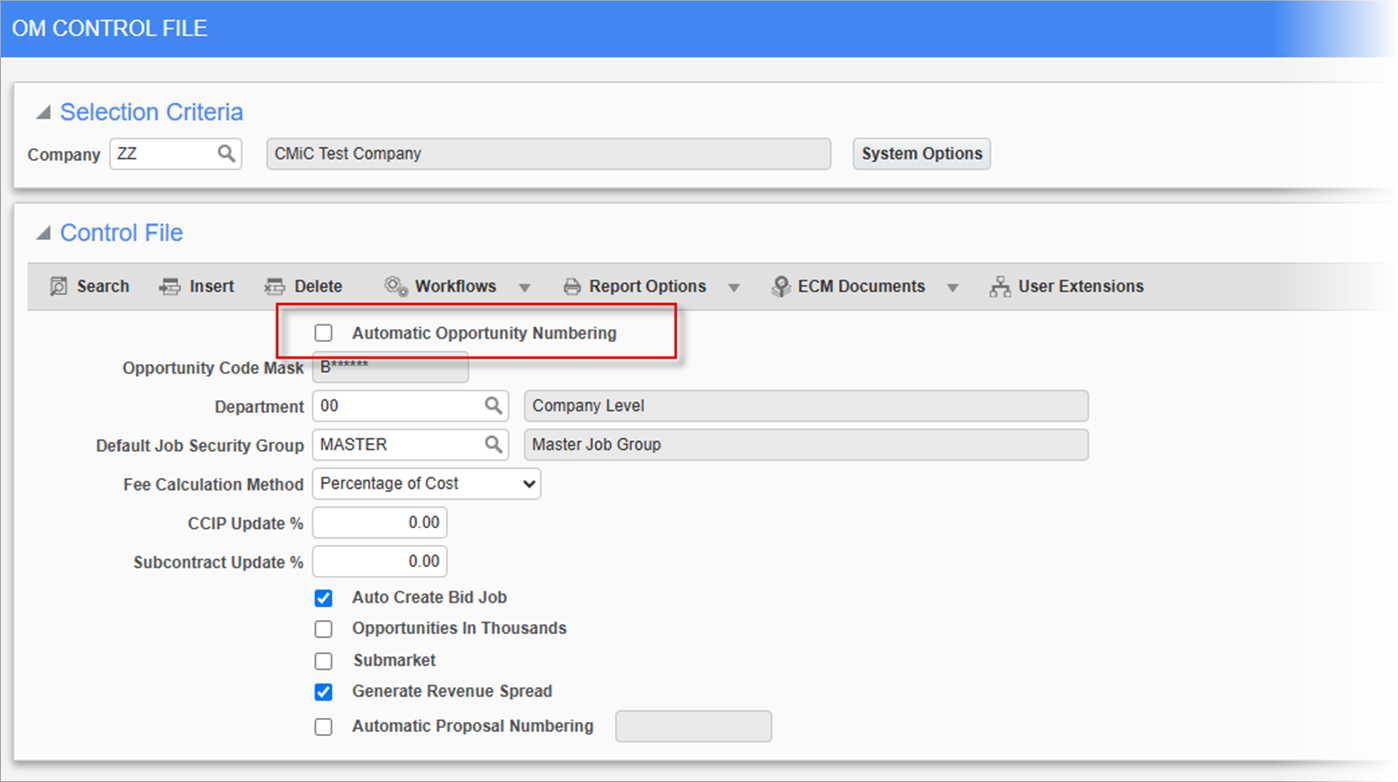Open the Company lookup magnifier
The height and width of the screenshot is (782, 1398).
pyautogui.click(x=227, y=154)
